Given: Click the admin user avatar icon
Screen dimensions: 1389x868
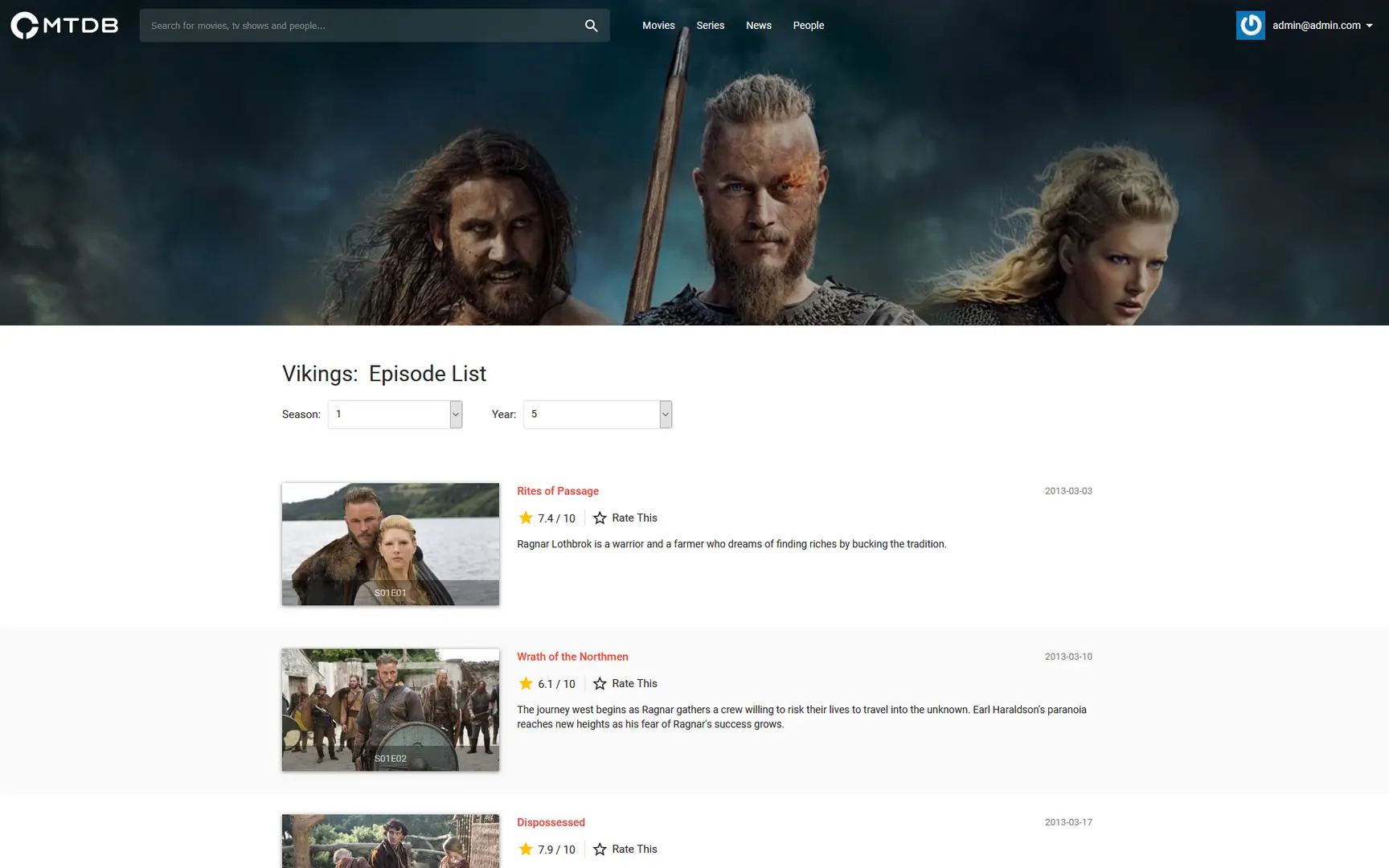Looking at the screenshot, I should (x=1250, y=25).
